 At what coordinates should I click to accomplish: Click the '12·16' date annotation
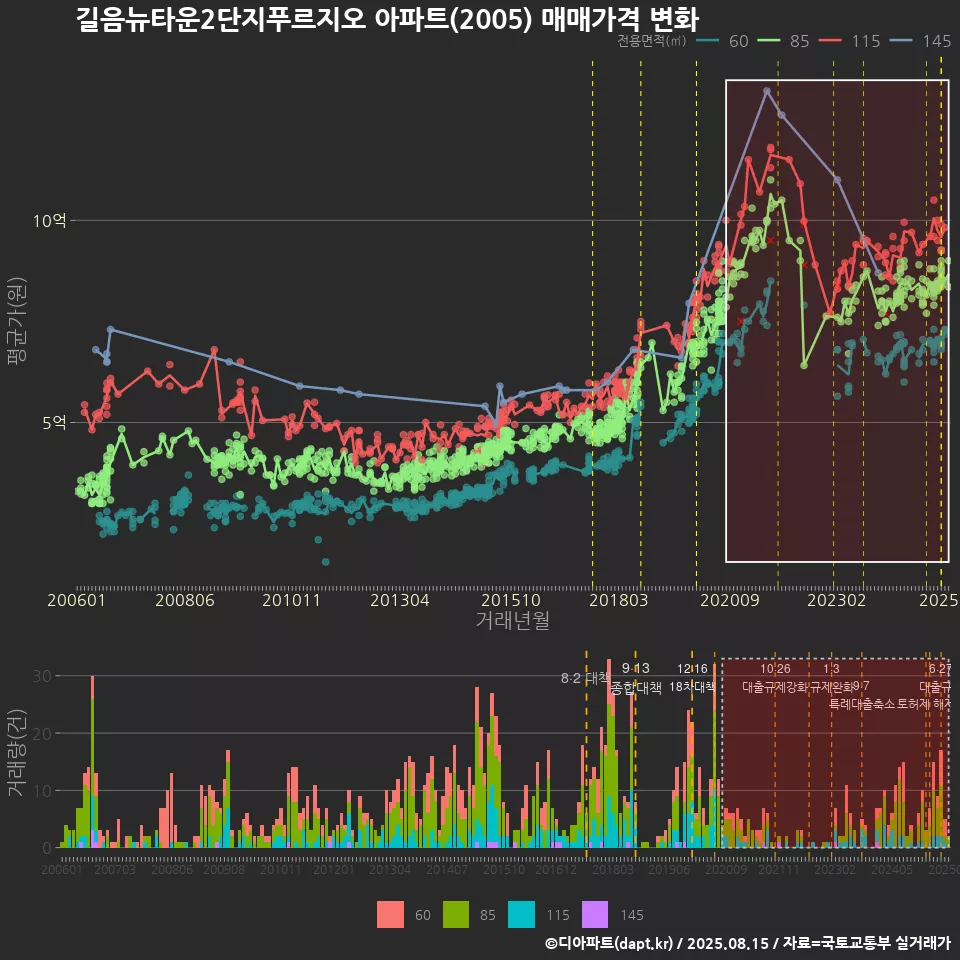(692, 668)
